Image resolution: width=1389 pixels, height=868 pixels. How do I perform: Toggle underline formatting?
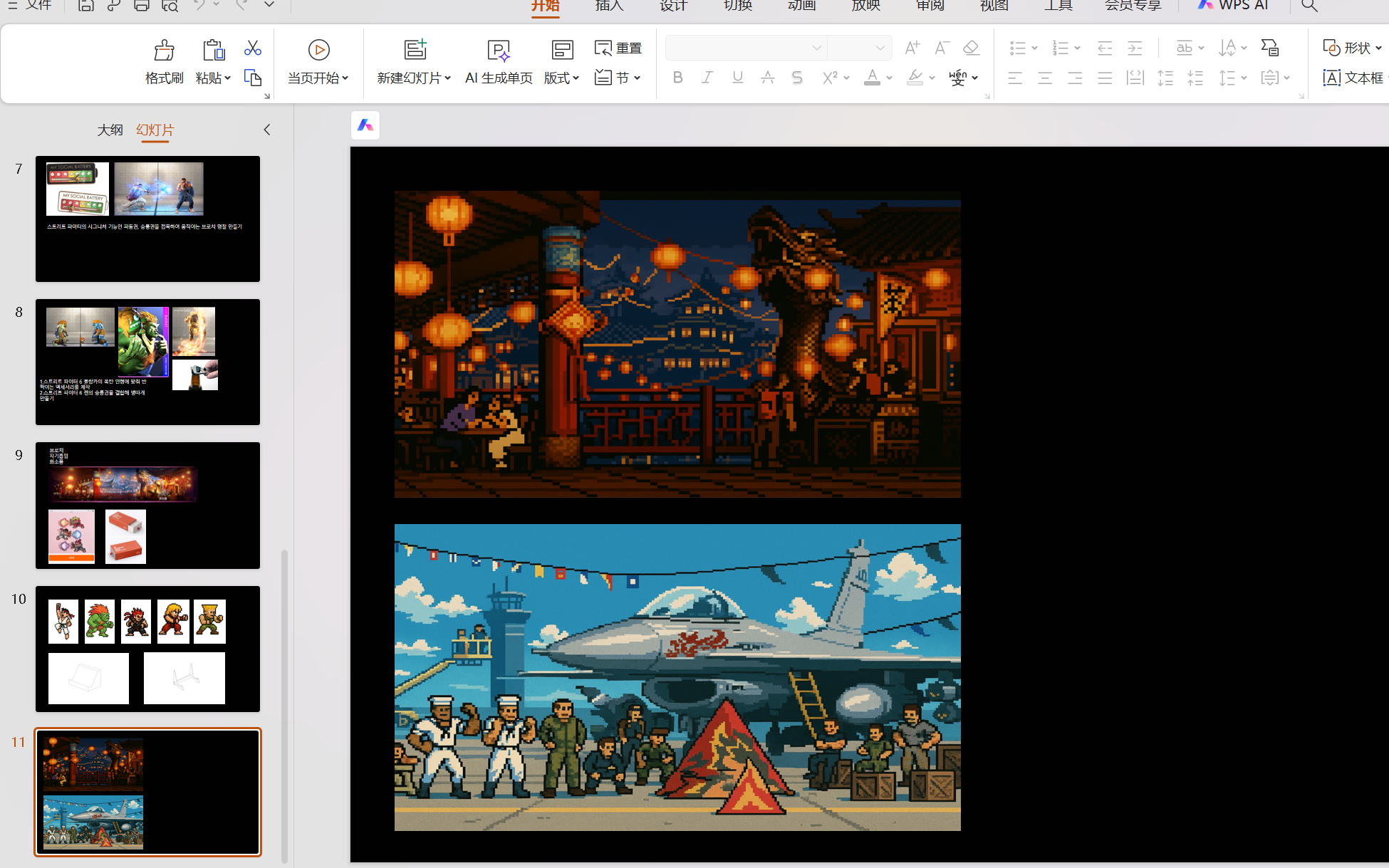pyautogui.click(x=737, y=78)
